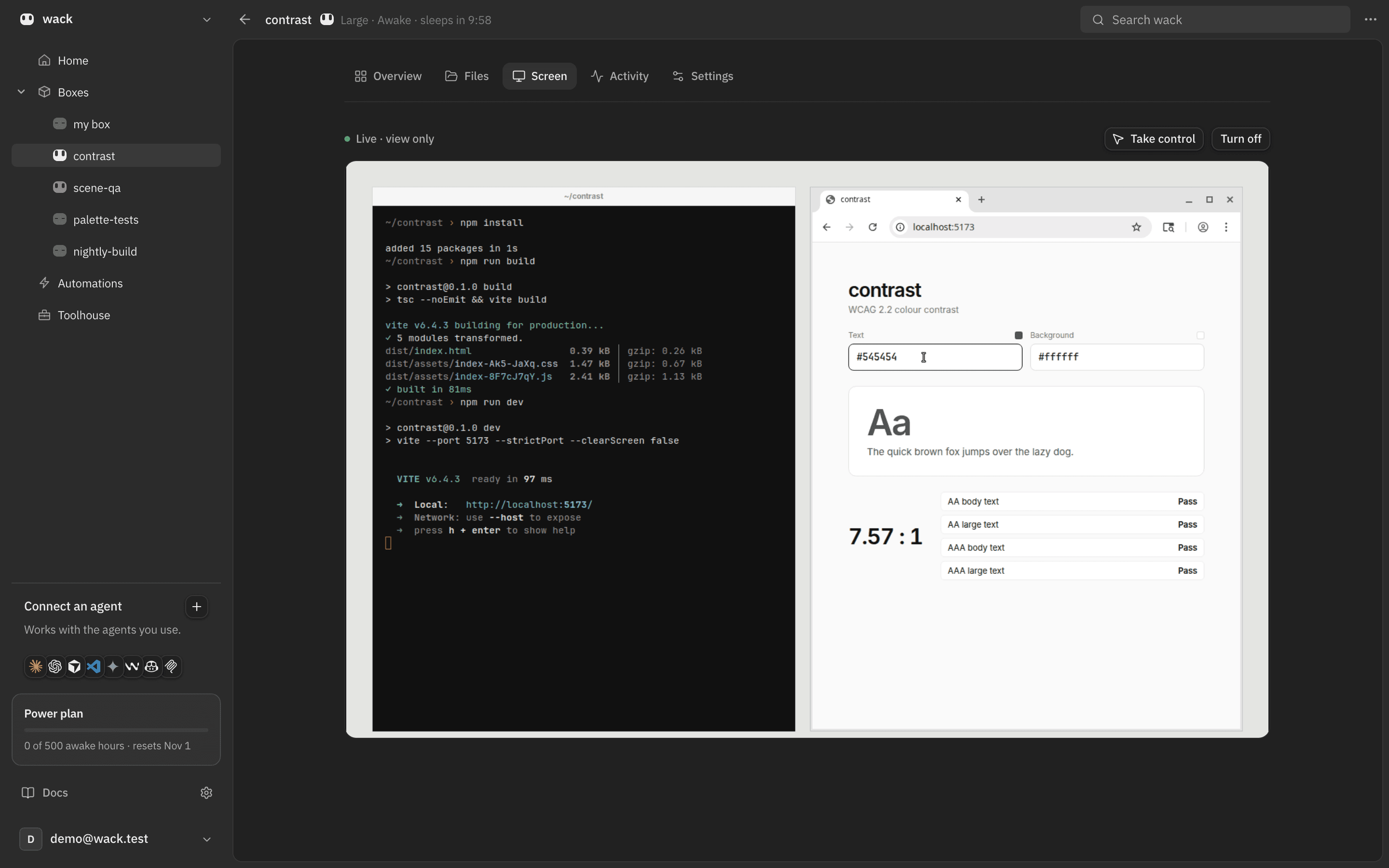The image size is (1389, 868).
Task: Click the Background hex input showing #ffffff
Action: [x=1117, y=357]
